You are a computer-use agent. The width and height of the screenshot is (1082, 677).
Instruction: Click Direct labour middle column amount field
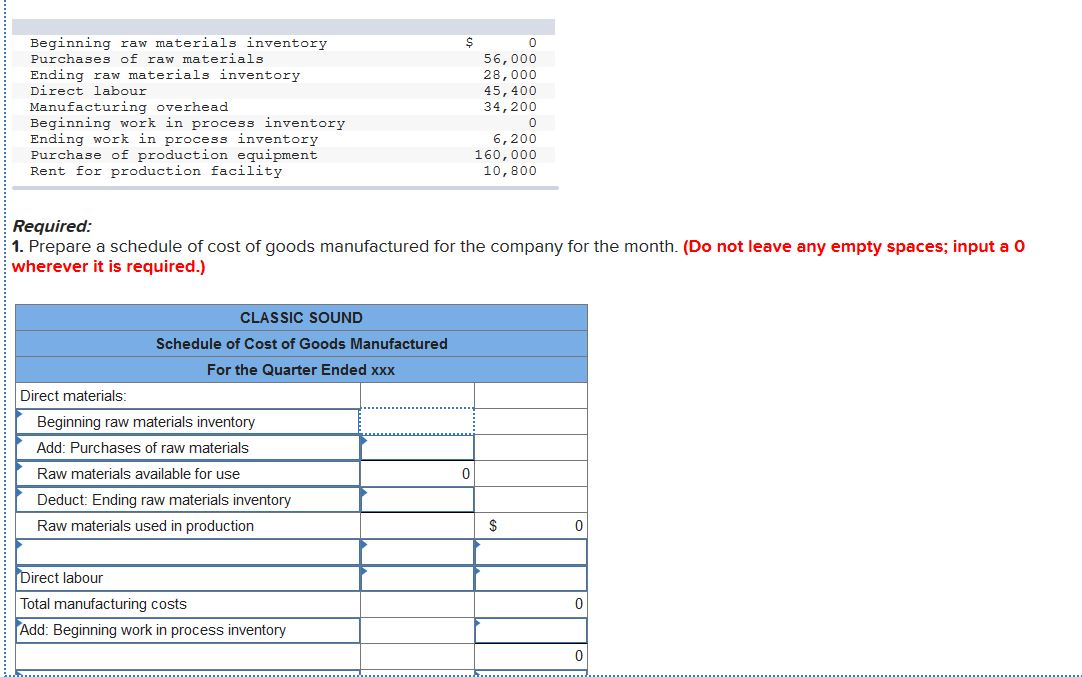click(x=417, y=578)
